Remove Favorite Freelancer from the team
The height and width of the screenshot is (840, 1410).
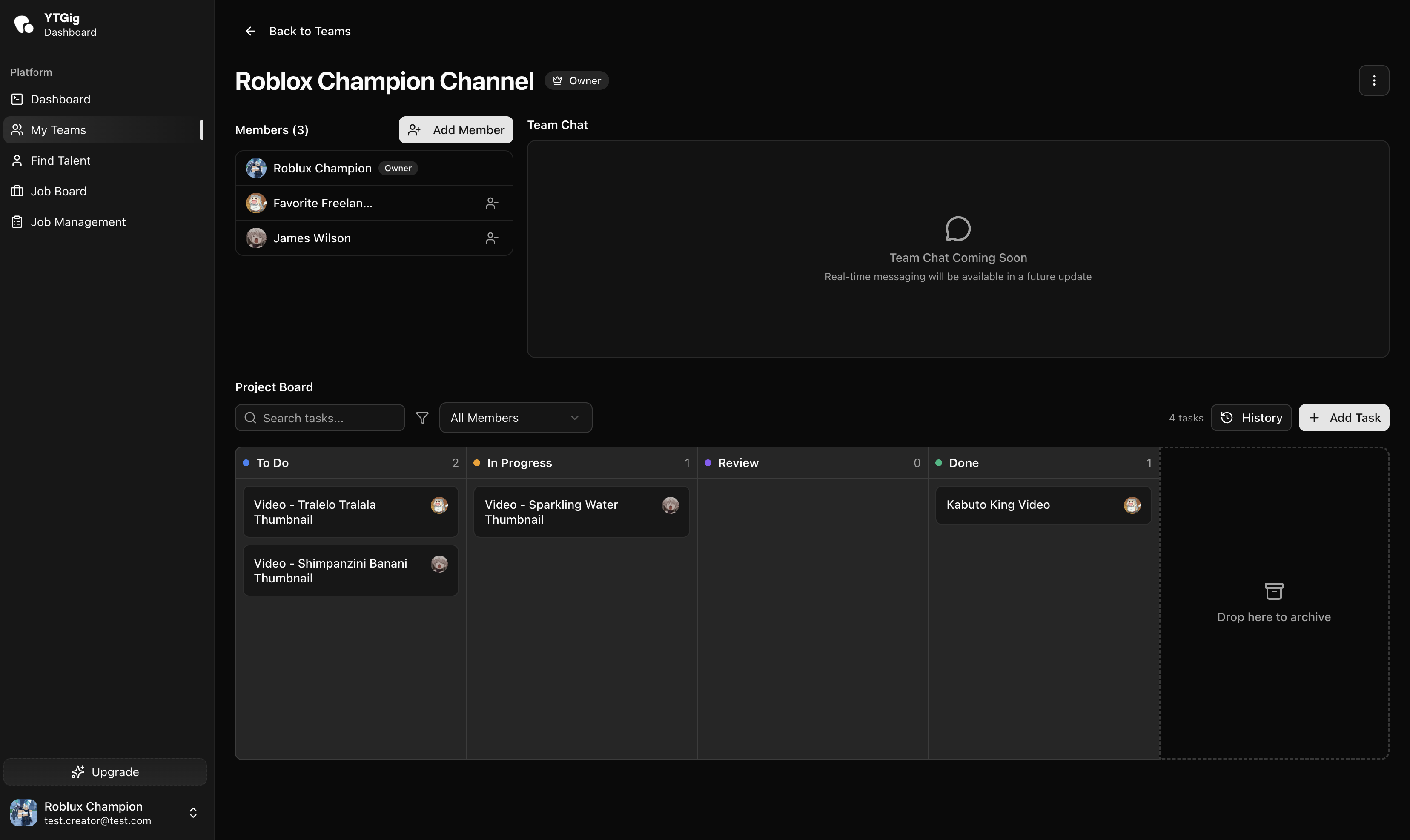(491, 203)
